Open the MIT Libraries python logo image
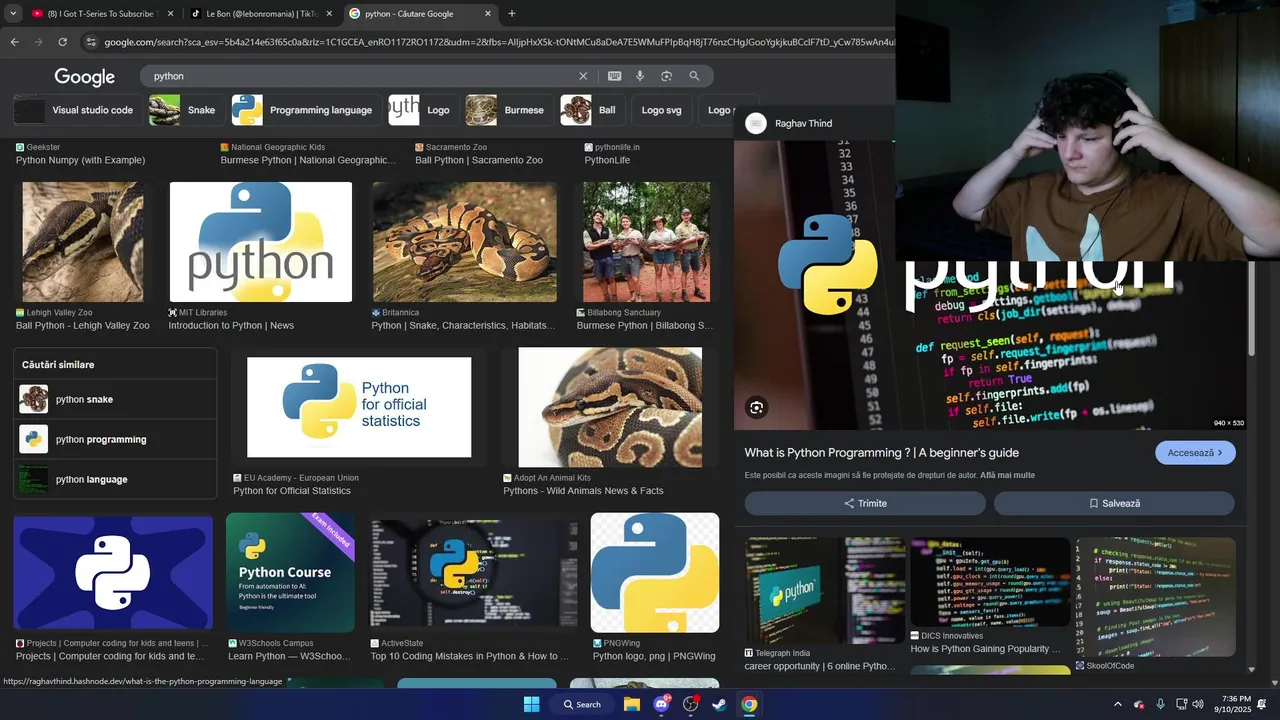 (x=261, y=242)
